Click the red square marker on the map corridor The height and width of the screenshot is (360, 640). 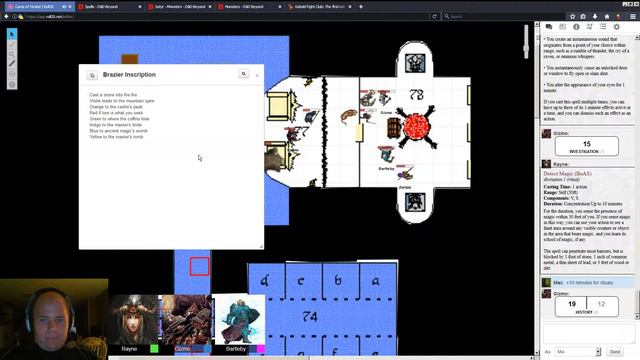click(200, 267)
